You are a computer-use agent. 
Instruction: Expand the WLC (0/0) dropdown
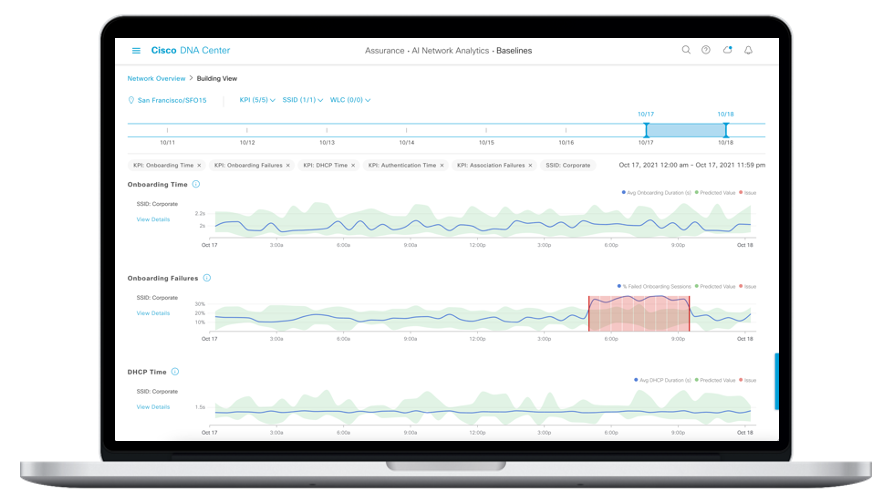350,100
